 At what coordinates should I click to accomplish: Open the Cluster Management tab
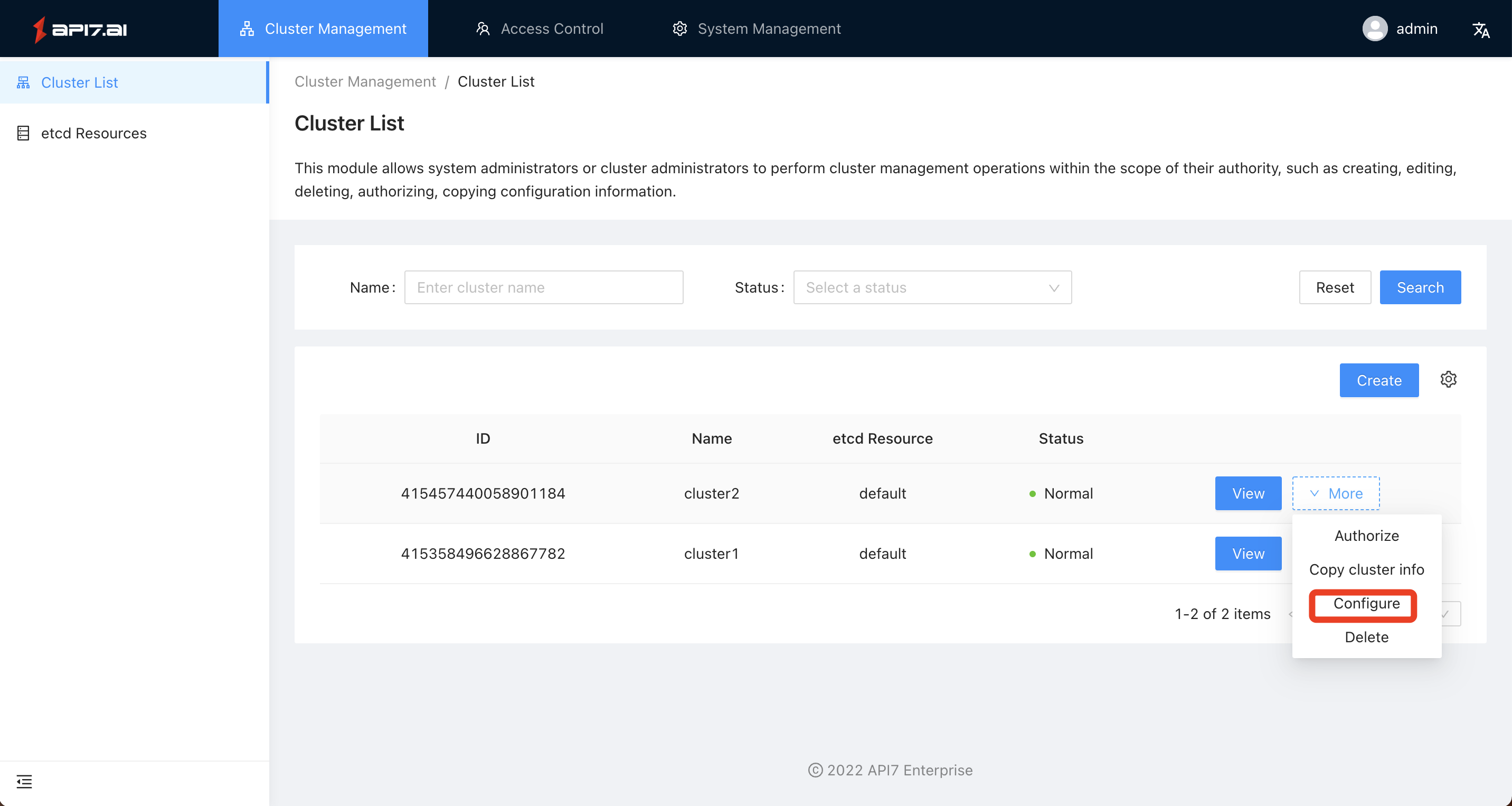click(x=323, y=29)
